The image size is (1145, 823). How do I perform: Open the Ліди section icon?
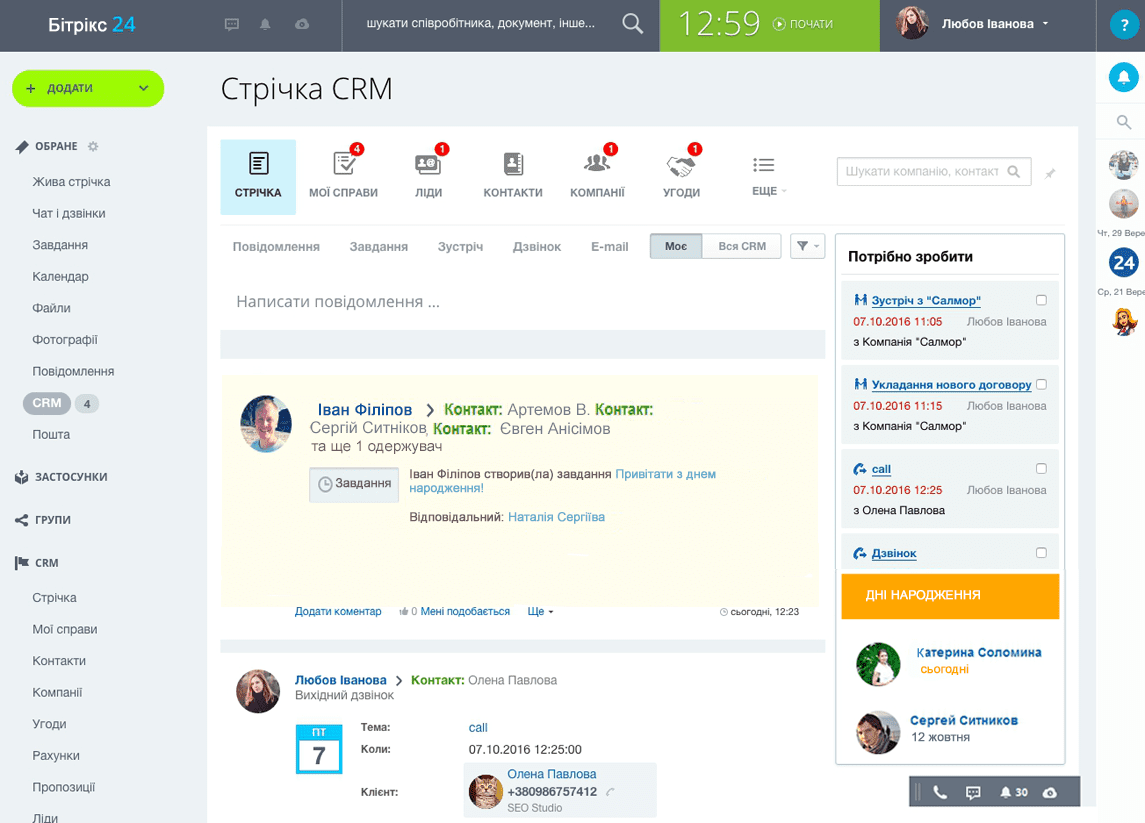(x=428, y=165)
